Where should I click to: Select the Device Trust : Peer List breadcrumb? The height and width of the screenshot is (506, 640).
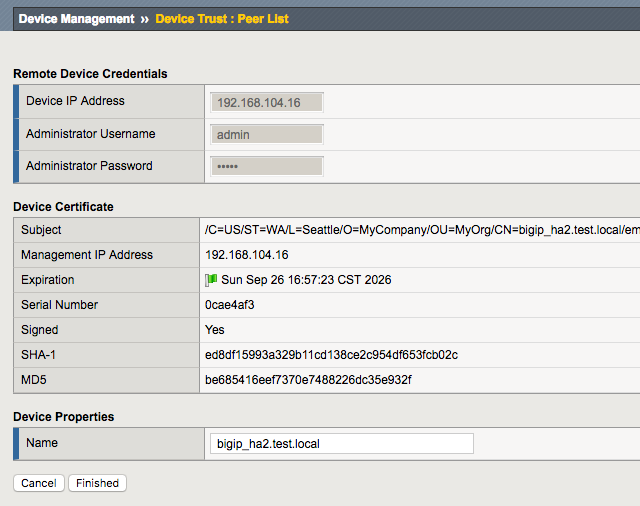(x=221, y=19)
